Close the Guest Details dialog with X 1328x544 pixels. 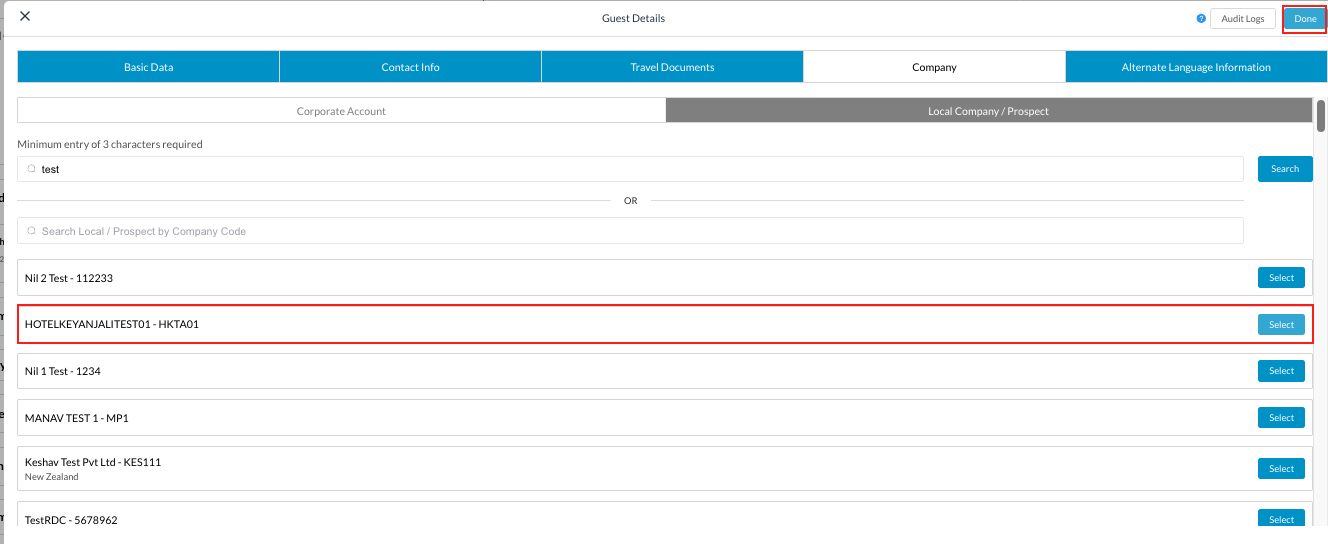point(25,17)
